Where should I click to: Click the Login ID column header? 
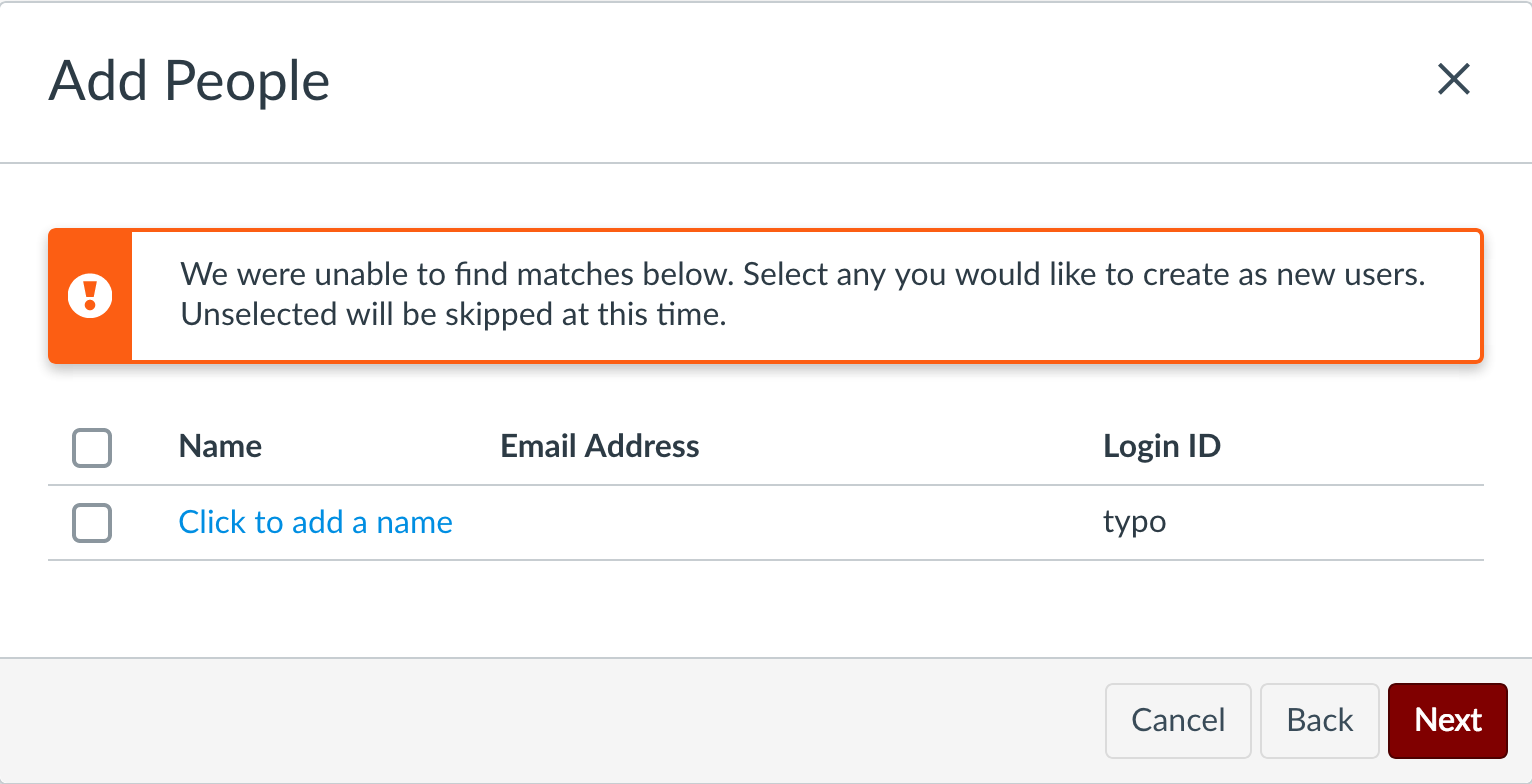(x=1162, y=446)
